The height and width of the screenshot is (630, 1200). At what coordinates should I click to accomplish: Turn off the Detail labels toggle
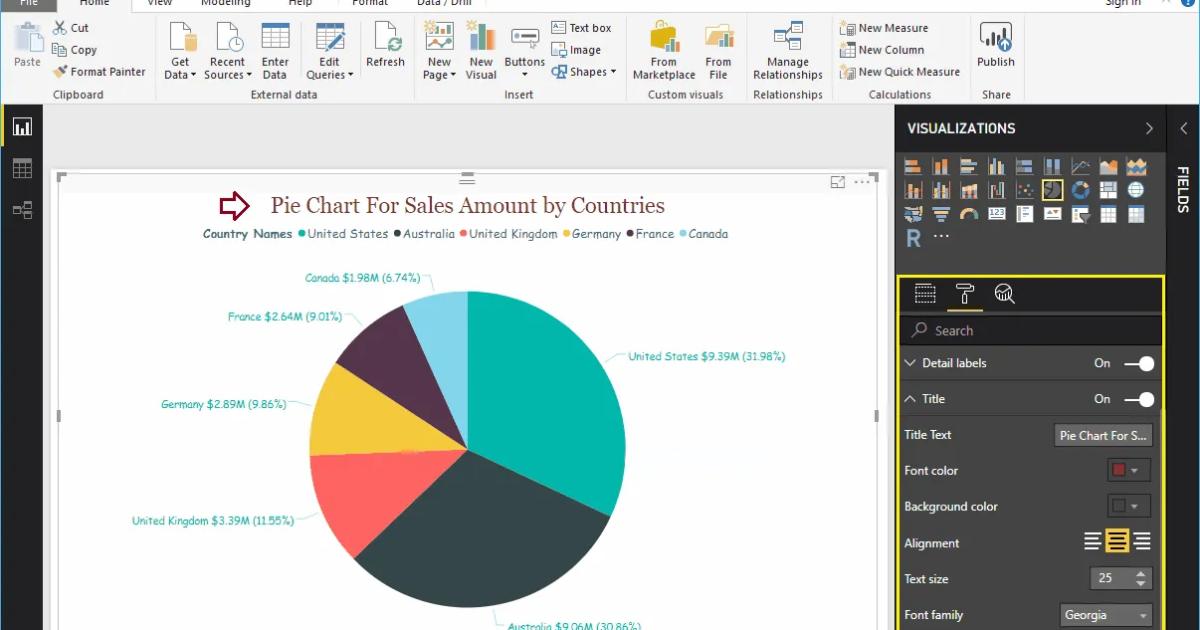tap(1137, 363)
